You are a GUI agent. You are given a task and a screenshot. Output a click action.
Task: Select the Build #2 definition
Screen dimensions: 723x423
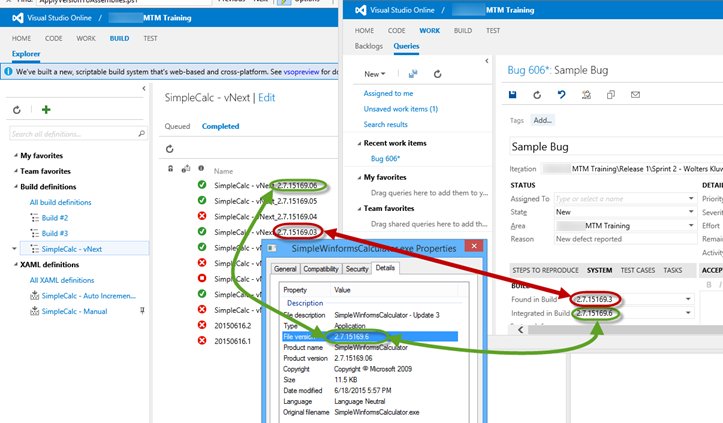(55, 218)
